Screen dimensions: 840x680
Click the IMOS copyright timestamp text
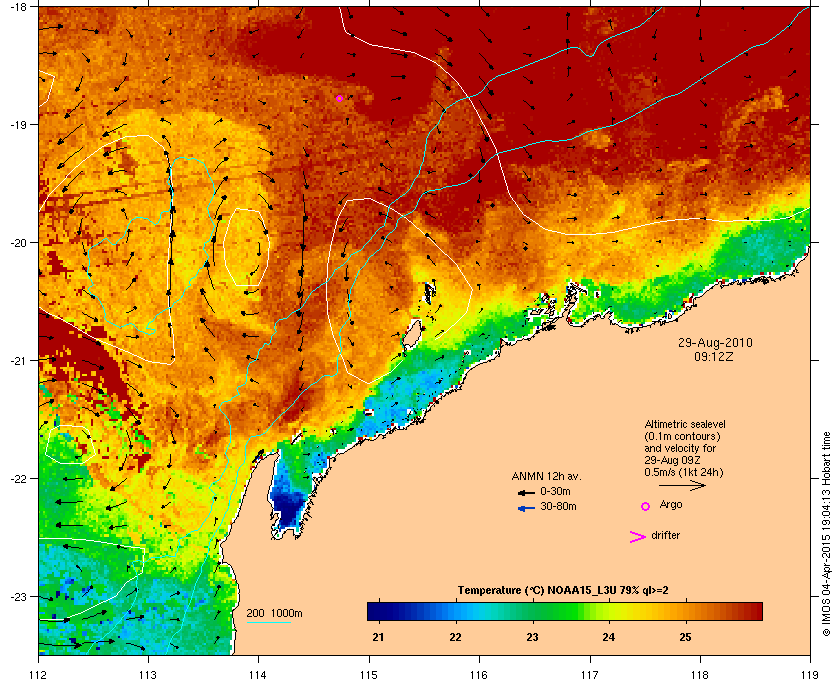(x=827, y=534)
